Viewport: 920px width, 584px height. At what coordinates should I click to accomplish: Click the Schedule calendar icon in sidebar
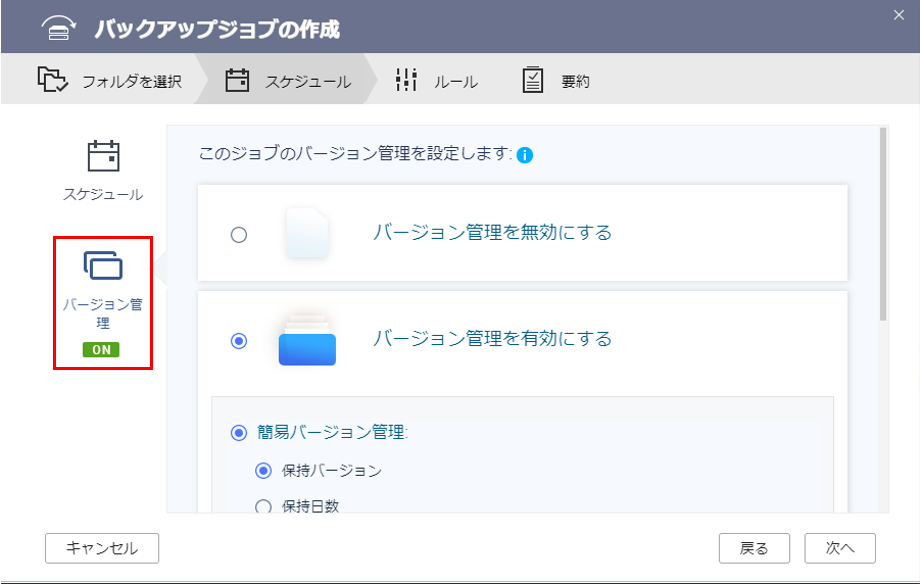103,156
